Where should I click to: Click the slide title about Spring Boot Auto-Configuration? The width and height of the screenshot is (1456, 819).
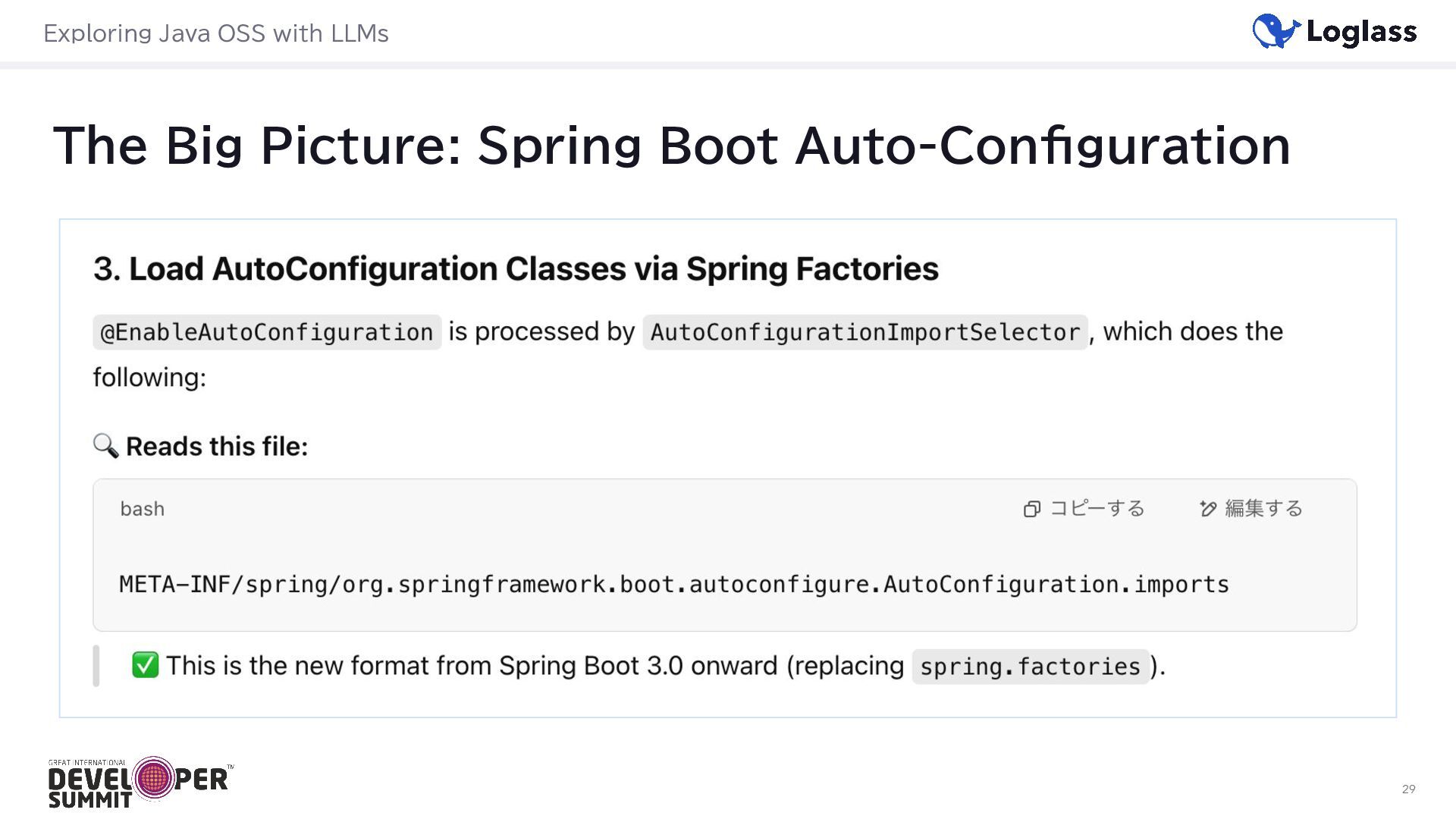671,145
